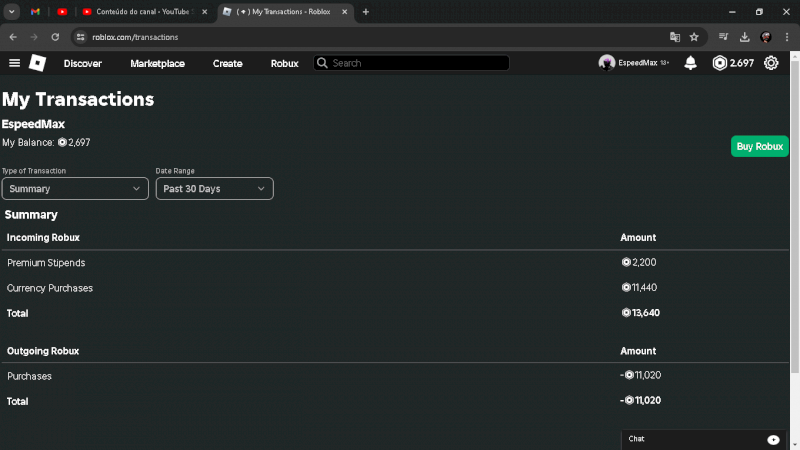This screenshot has height=450, width=800.
Task: Reload the transactions page
Action: coord(55,37)
